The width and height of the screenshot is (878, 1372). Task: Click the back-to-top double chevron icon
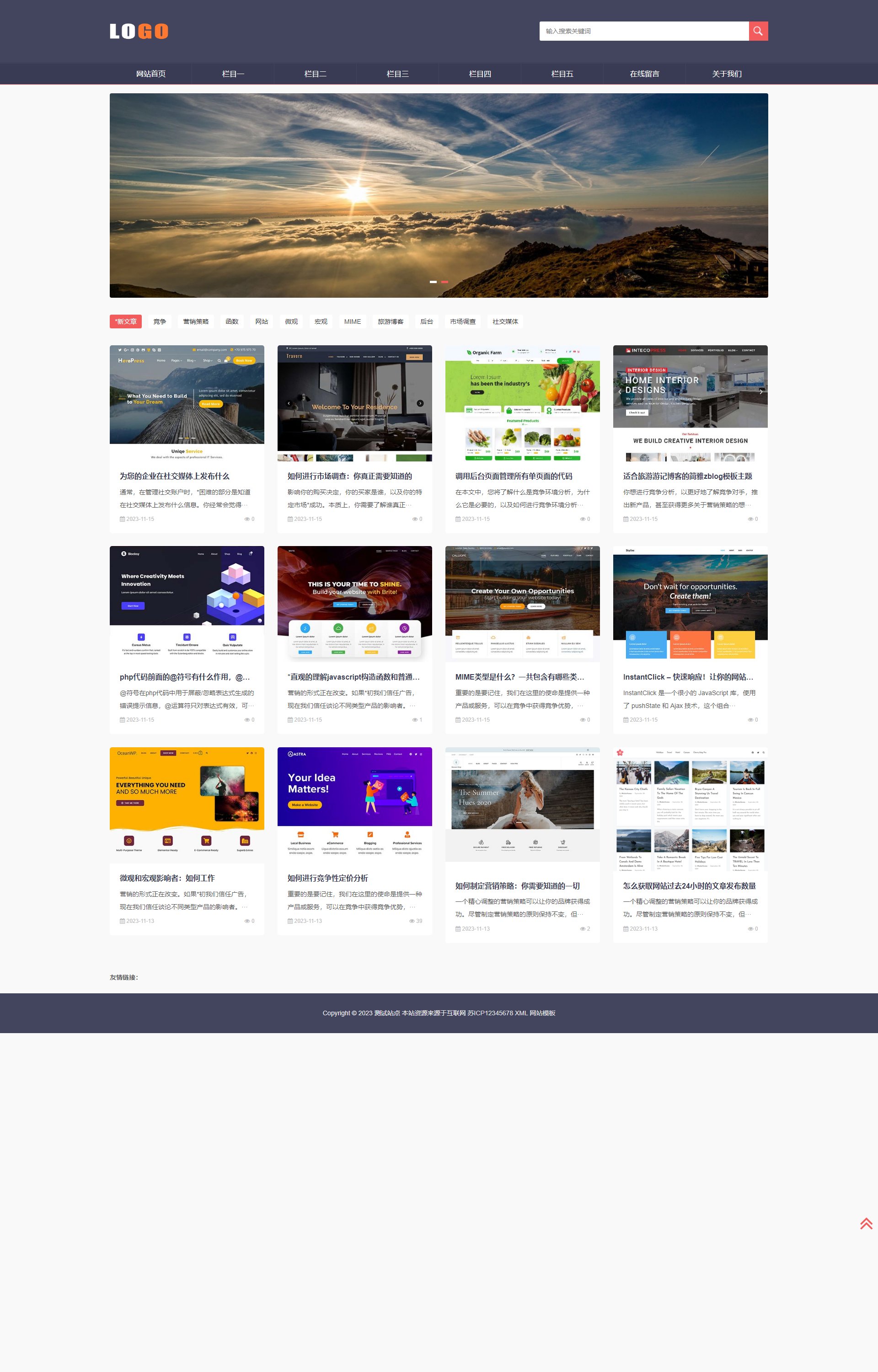(x=866, y=1224)
